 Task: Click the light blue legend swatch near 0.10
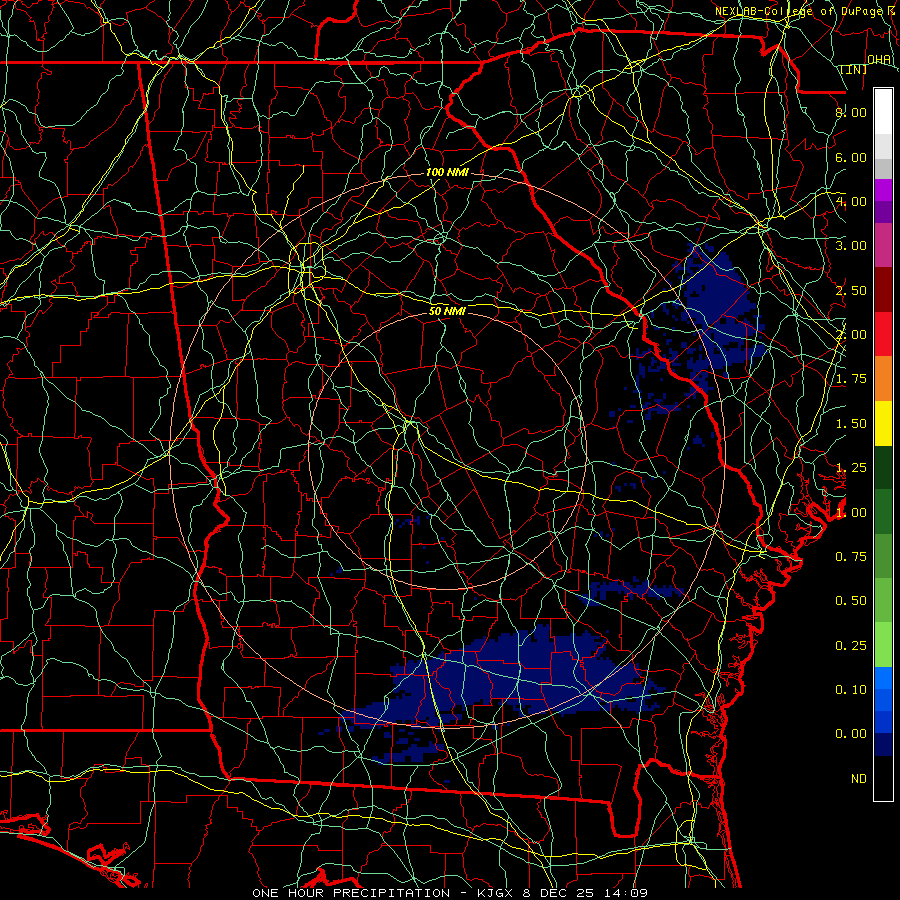pyautogui.click(x=883, y=678)
